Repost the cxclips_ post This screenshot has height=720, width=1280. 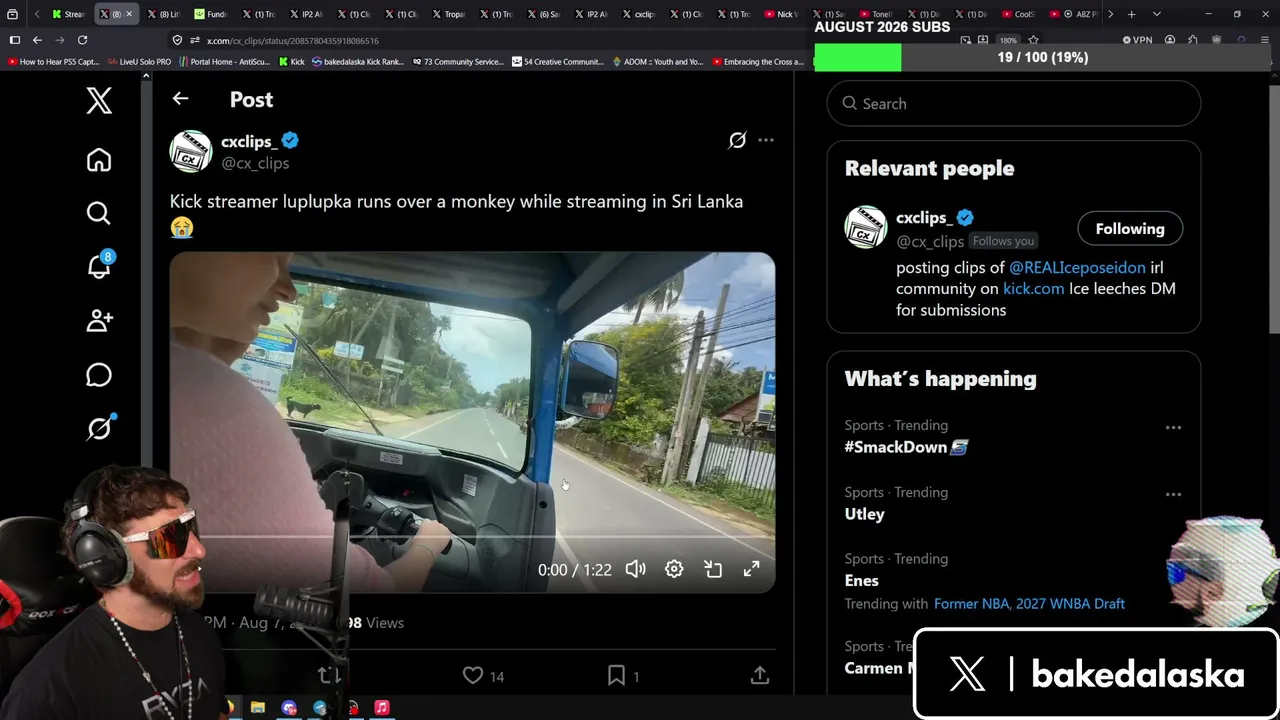pyautogui.click(x=329, y=676)
